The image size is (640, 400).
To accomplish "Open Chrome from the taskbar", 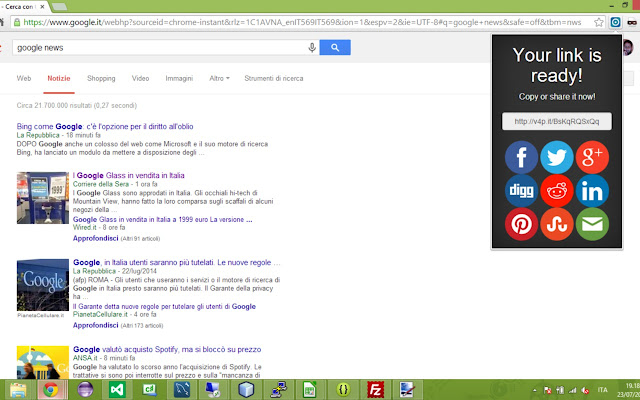I will 51,390.
